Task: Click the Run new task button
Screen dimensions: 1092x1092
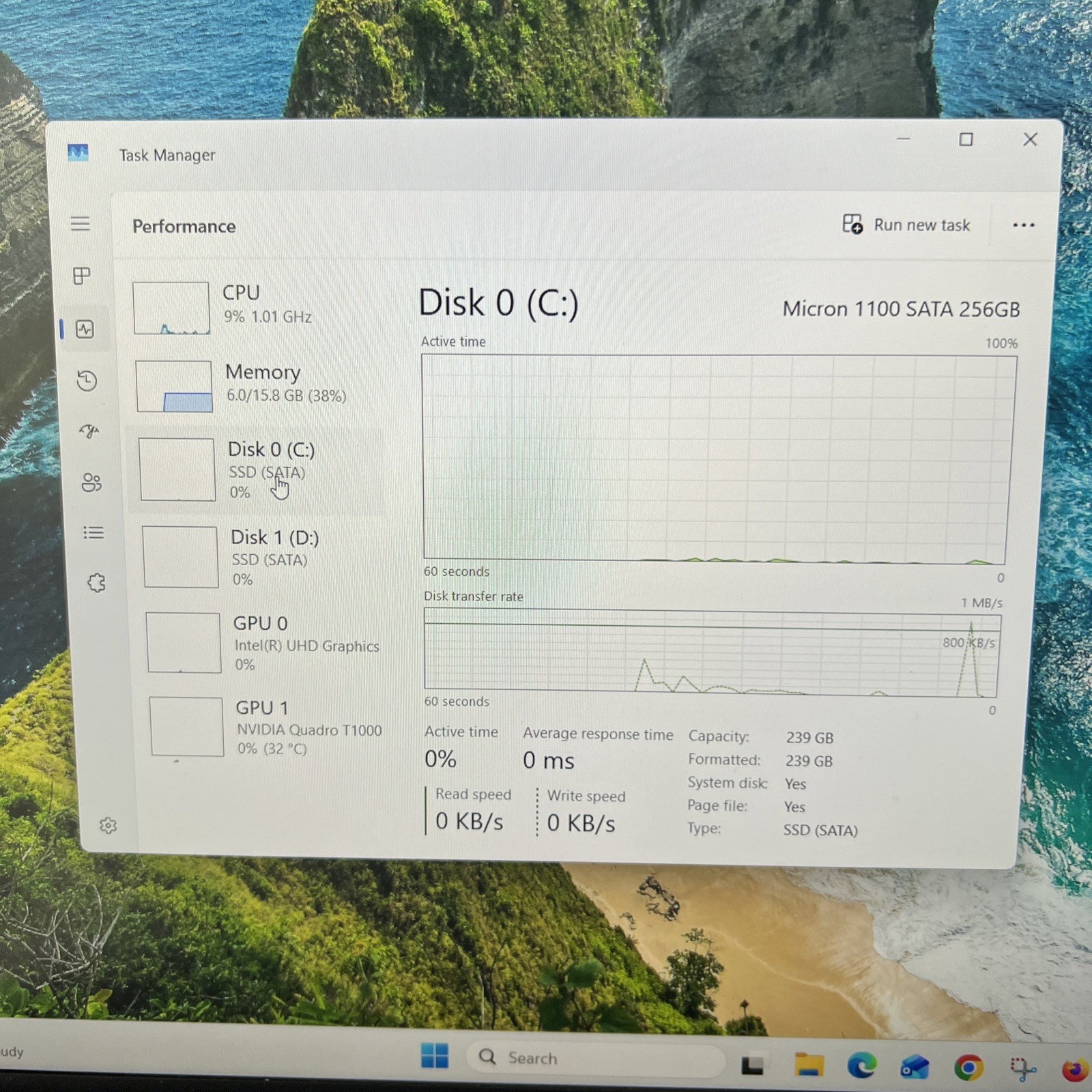Action: point(906,225)
